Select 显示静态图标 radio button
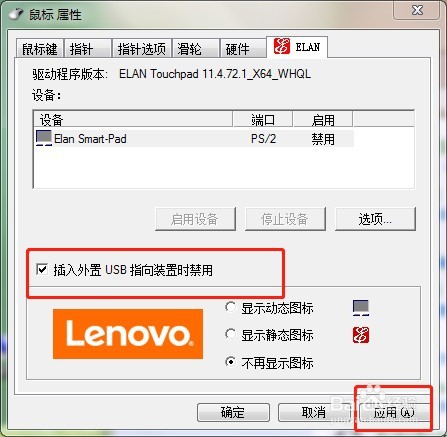This screenshot has width=447, height=437. click(x=230, y=334)
